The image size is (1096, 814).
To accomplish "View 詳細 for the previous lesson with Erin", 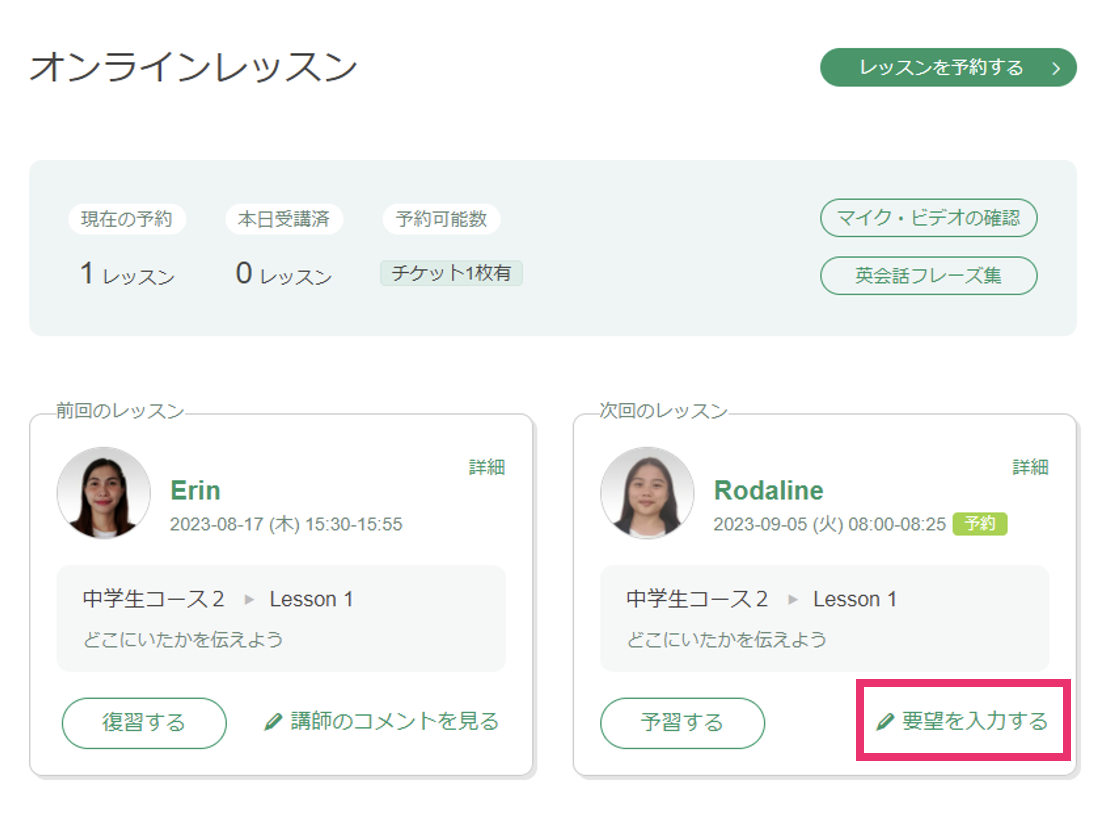I will [x=487, y=467].
